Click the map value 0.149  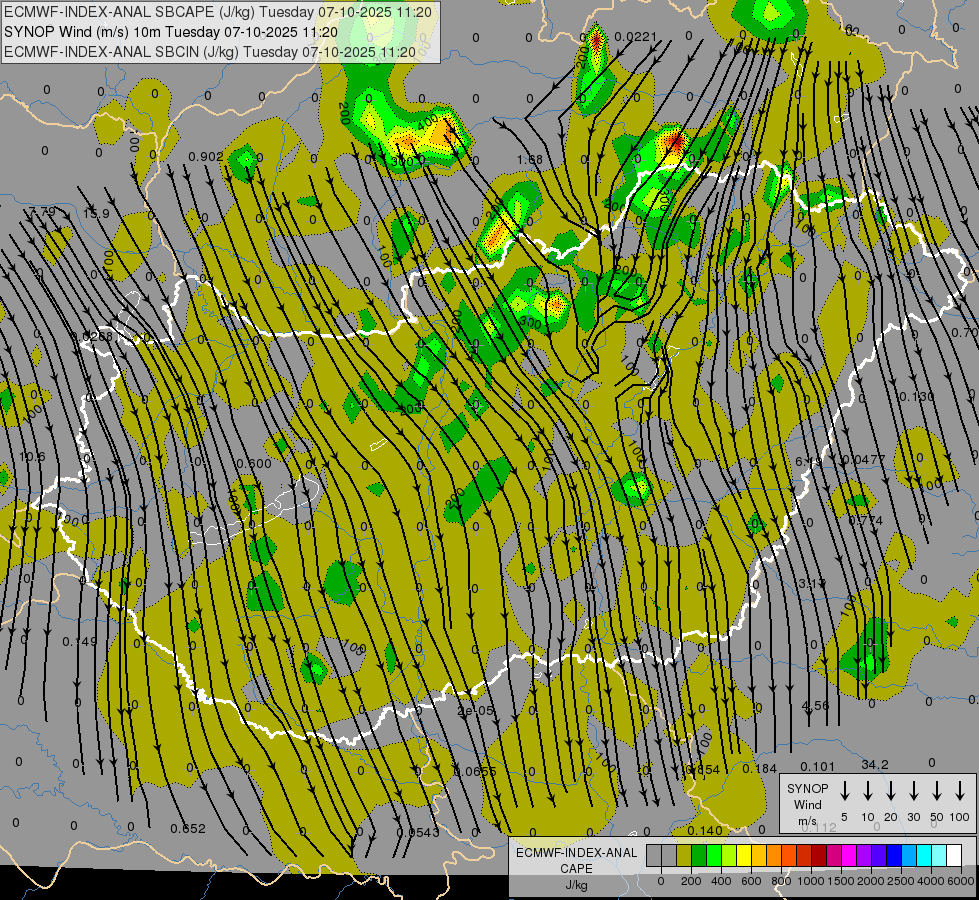click(80, 641)
